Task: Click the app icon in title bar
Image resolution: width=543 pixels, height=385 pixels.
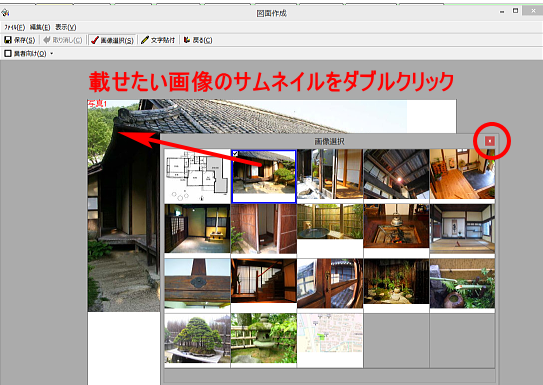Action: pyautogui.click(x=5, y=13)
